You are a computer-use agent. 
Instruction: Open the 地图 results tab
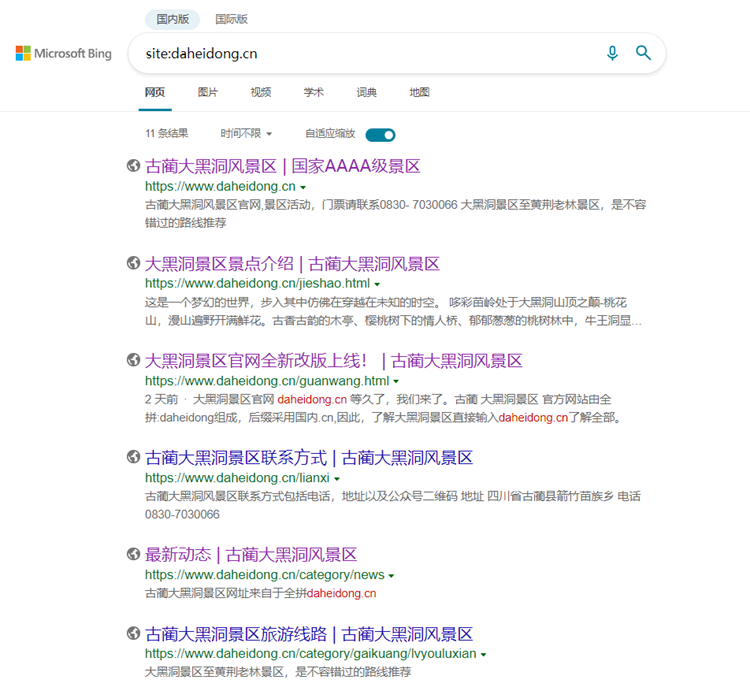coord(419,92)
